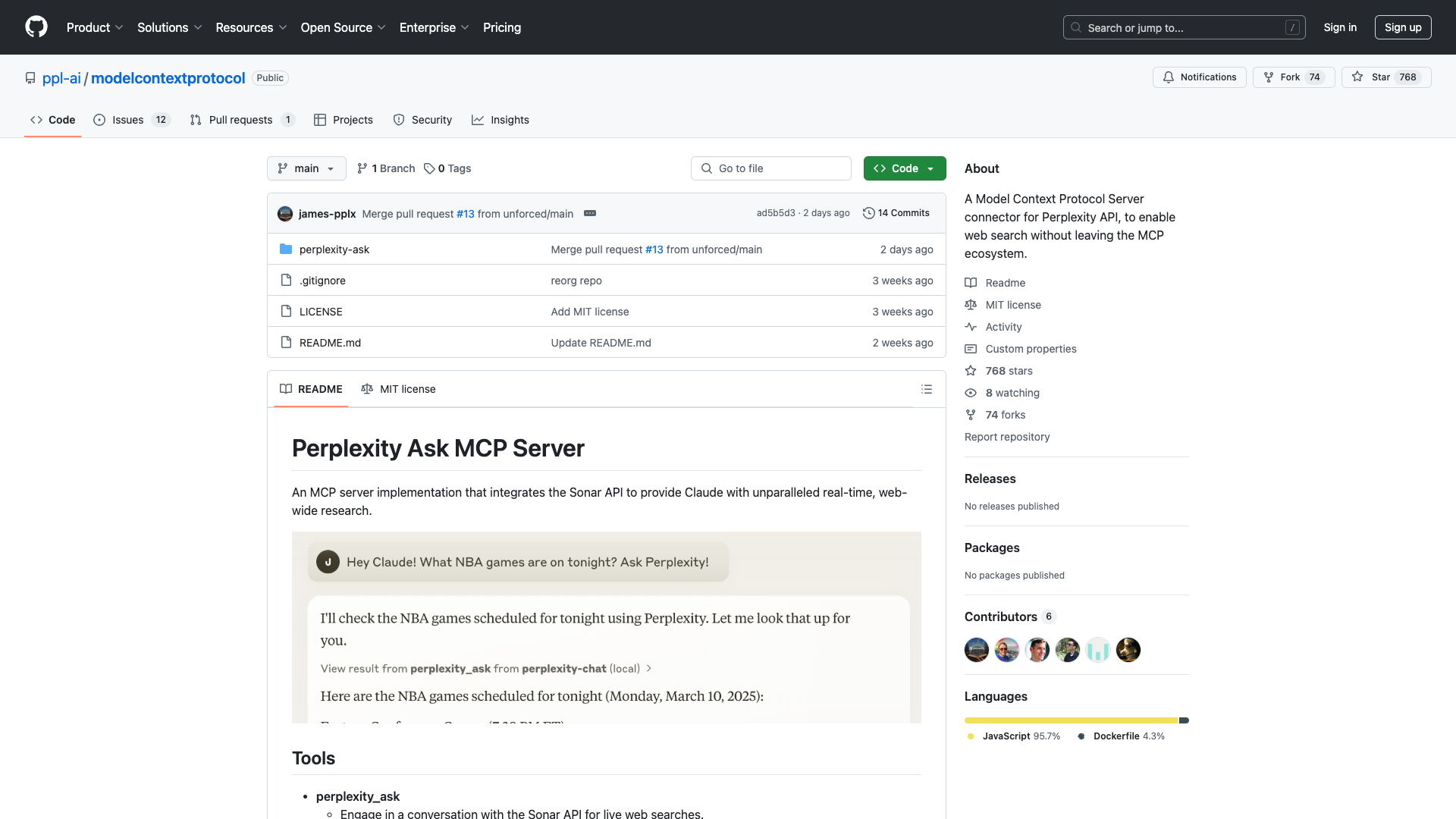Image resolution: width=1456 pixels, height=819 pixels.
Task: Click the notifications bell icon
Action: pyautogui.click(x=1169, y=77)
